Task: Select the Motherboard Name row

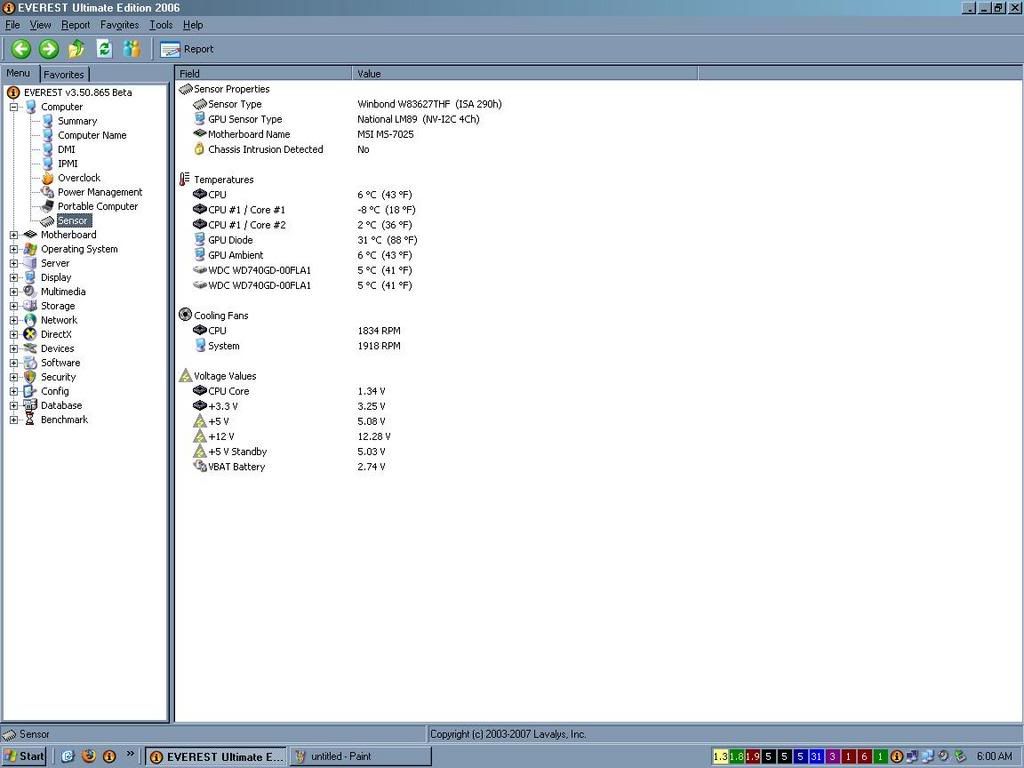Action: pos(304,134)
